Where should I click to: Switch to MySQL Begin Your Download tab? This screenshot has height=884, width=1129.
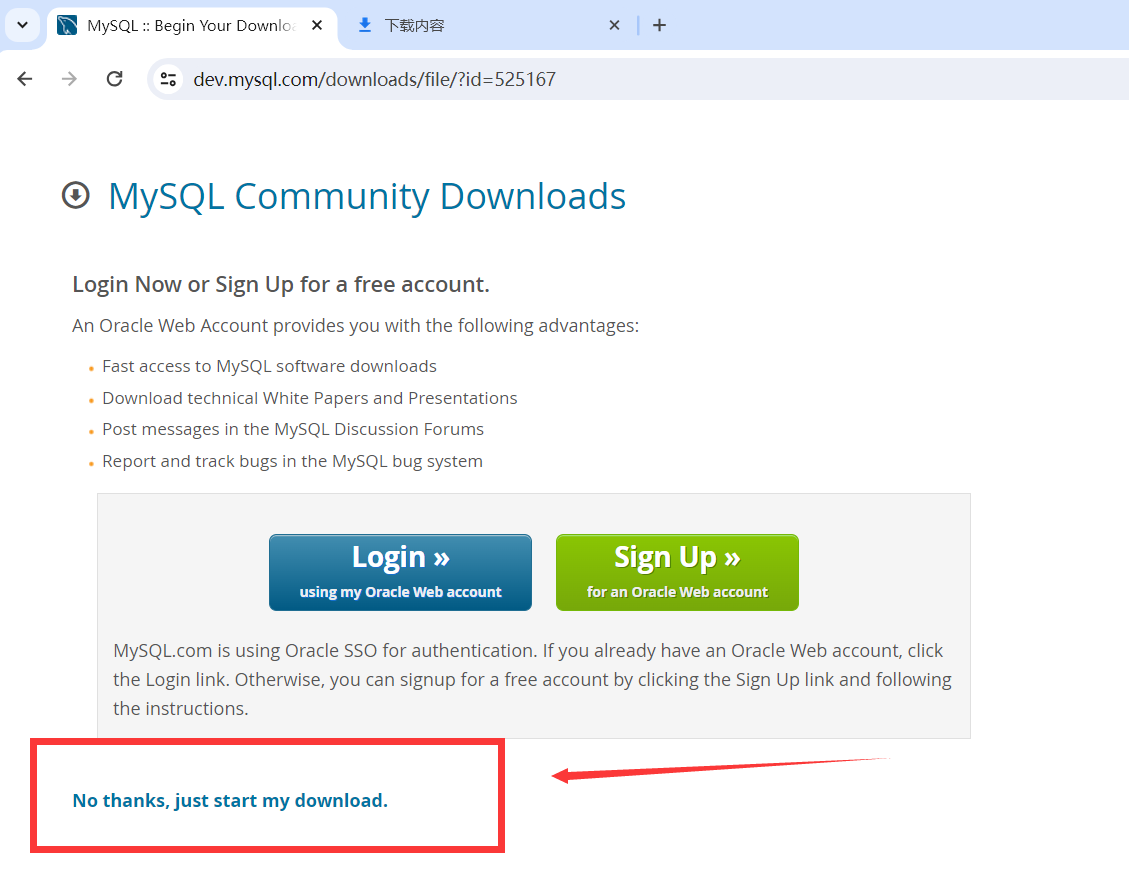click(x=192, y=26)
